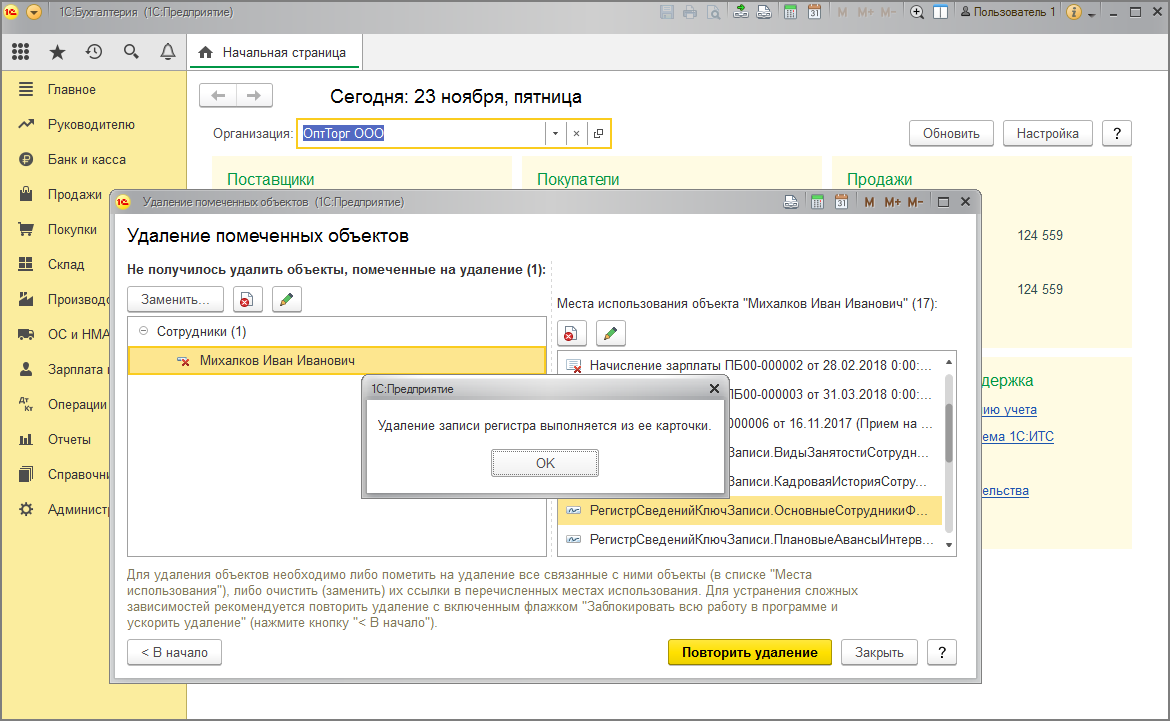The width and height of the screenshot is (1170, 721).
Task: Open notifications bell icon
Action: point(168,52)
